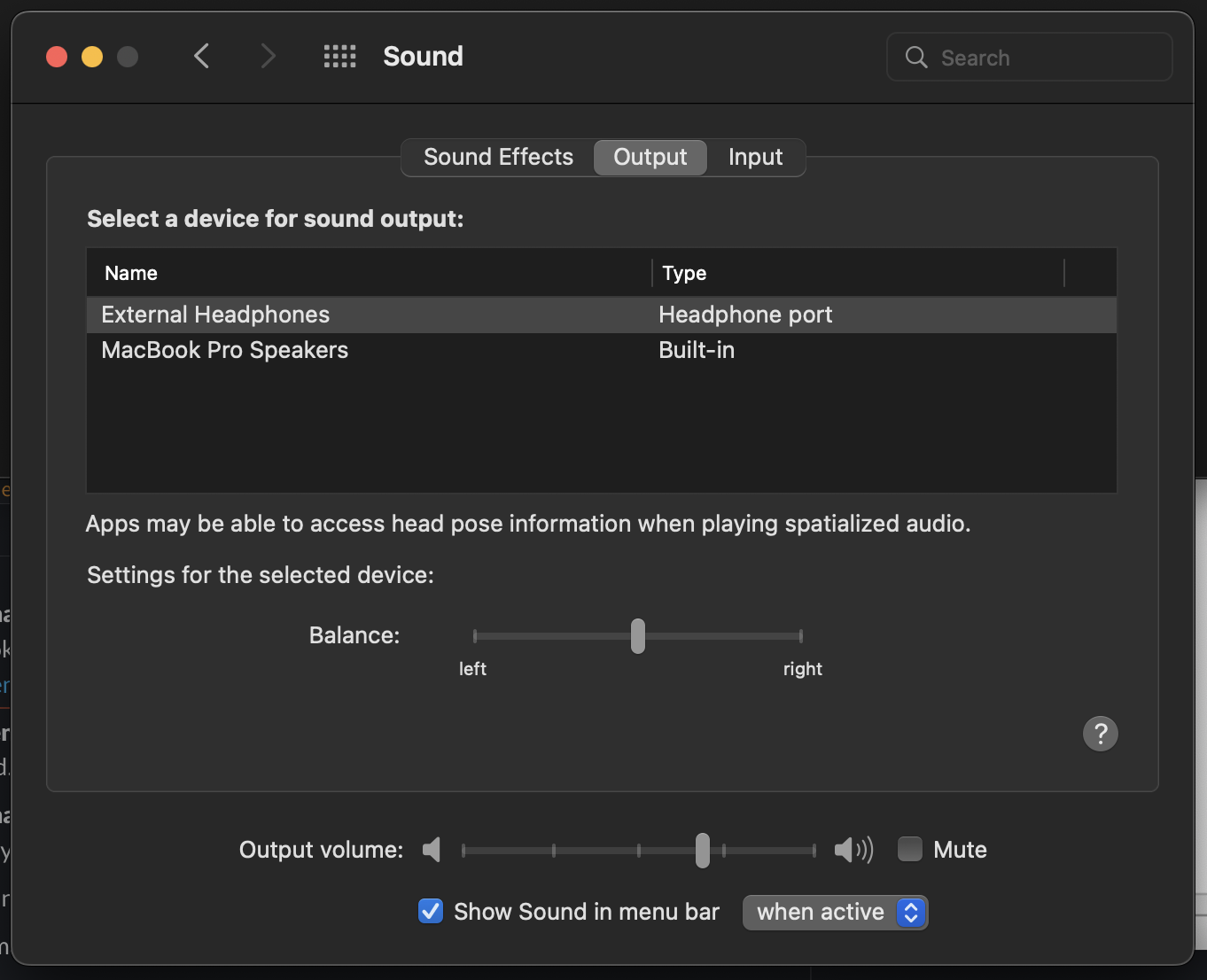Enable the Mute checkbox
Viewport: 1207px width, 980px height.
point(910,849)
